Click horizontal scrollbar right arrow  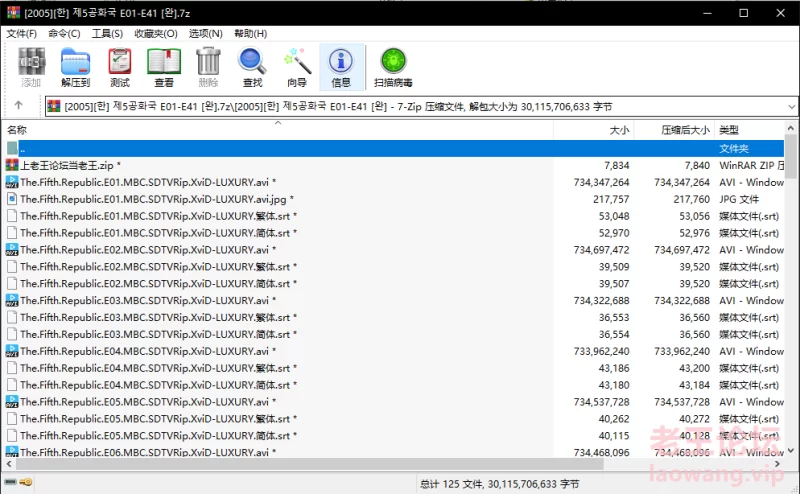click(x=778, y=464)
